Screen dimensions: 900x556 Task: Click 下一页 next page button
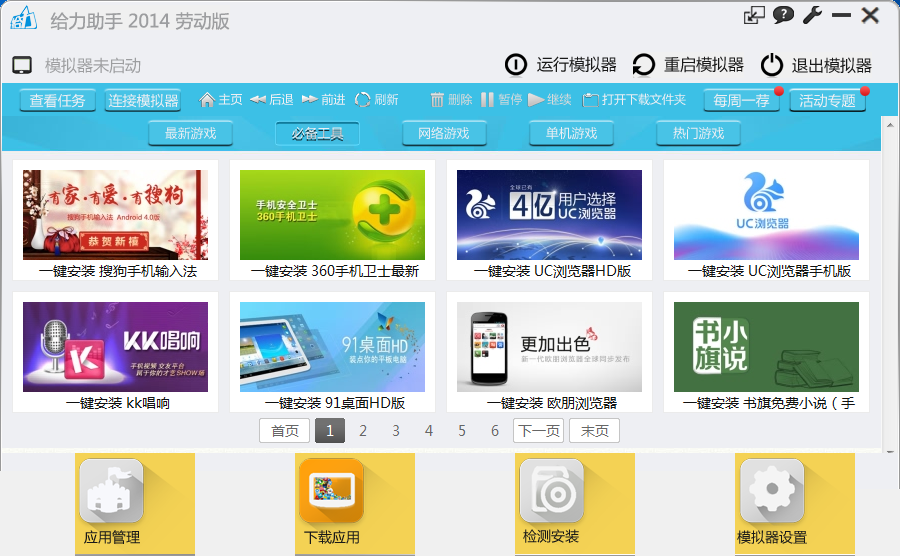coord(538,431)
